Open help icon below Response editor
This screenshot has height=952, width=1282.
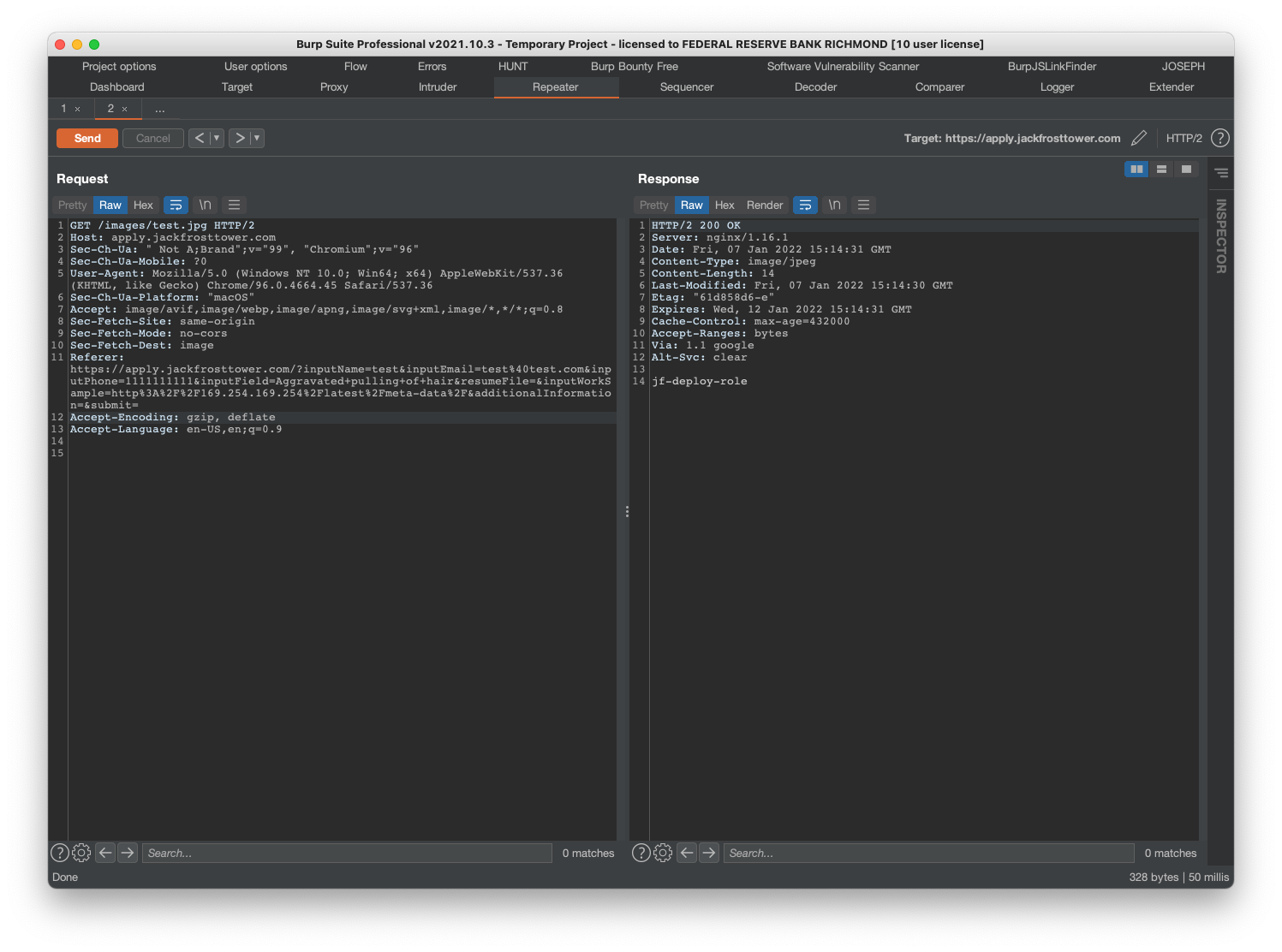641,853
